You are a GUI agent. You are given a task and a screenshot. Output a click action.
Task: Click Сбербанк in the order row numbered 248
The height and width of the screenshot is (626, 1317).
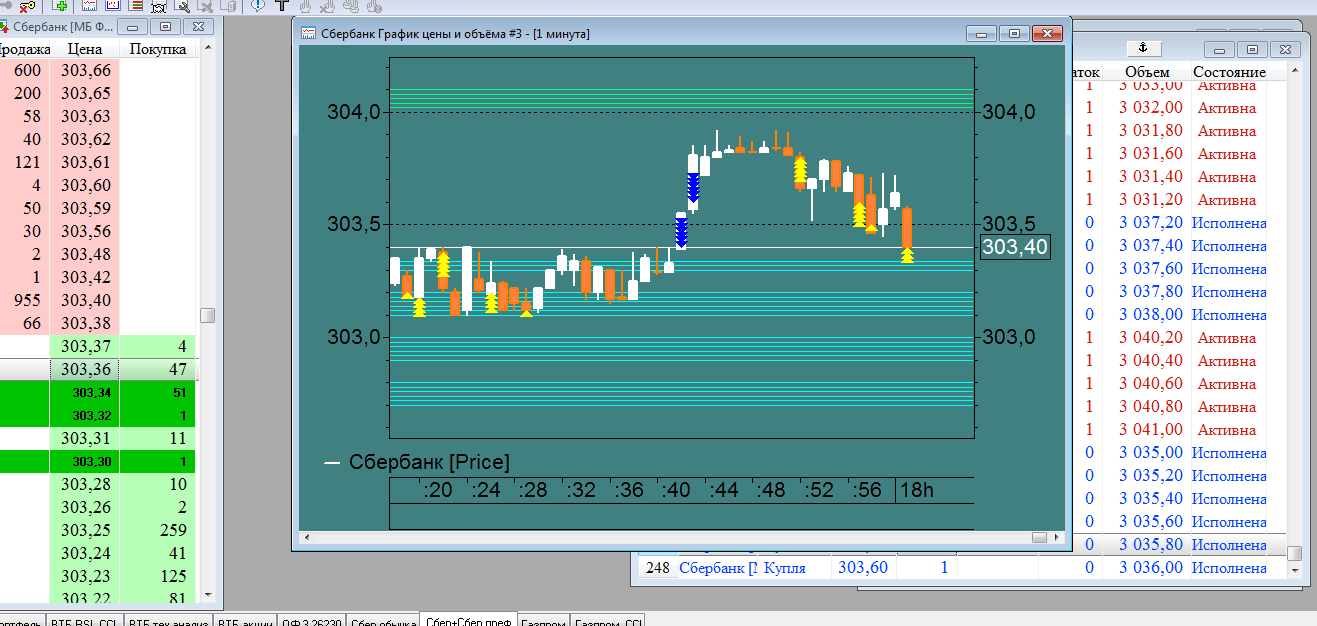tap(718, 568)
